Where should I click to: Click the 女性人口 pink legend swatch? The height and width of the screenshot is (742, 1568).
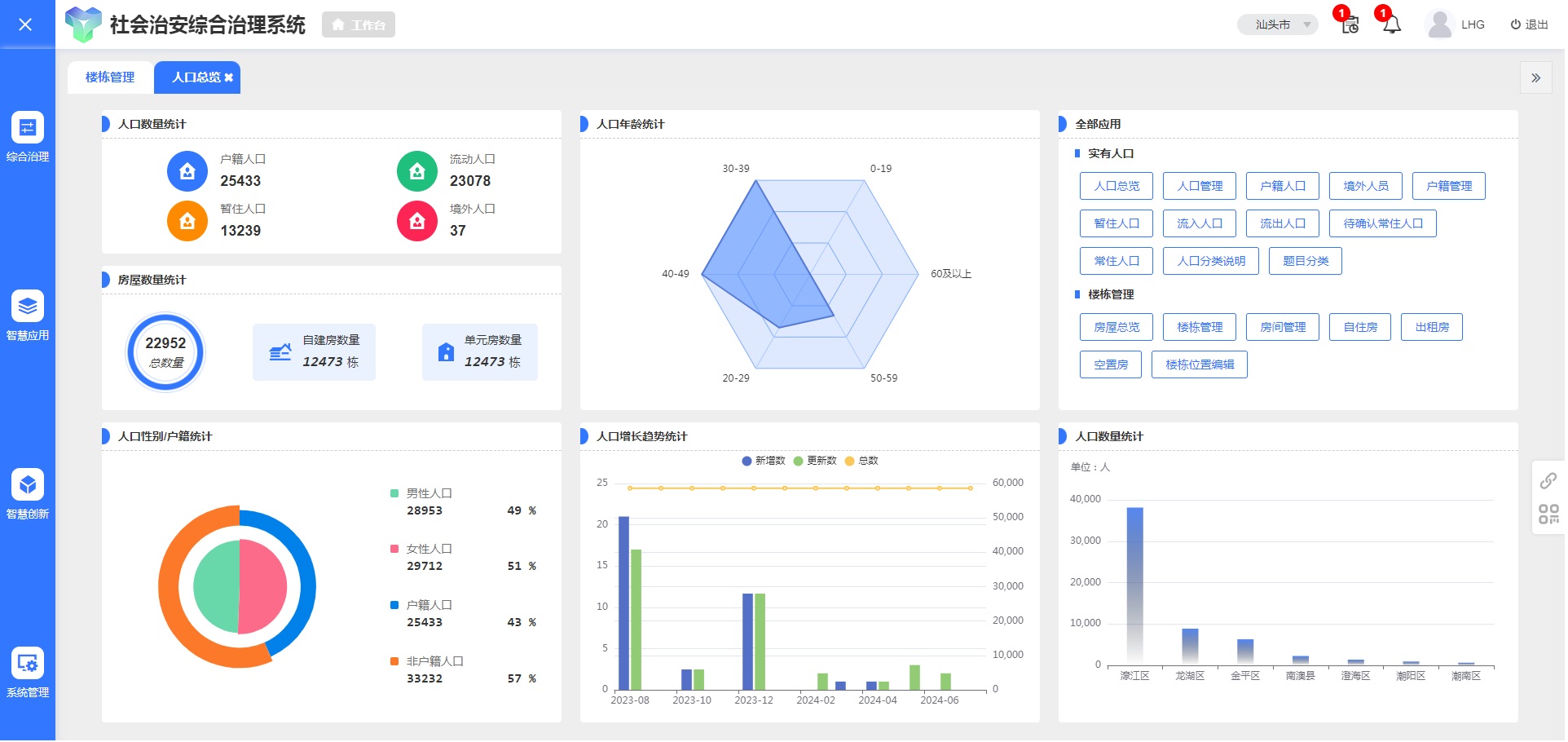click(394, 549)
